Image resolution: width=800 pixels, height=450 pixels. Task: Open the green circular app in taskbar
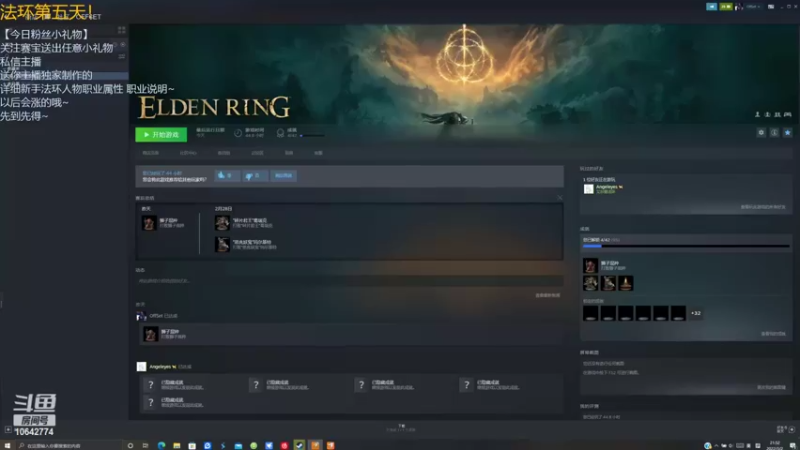coord(254,445)
